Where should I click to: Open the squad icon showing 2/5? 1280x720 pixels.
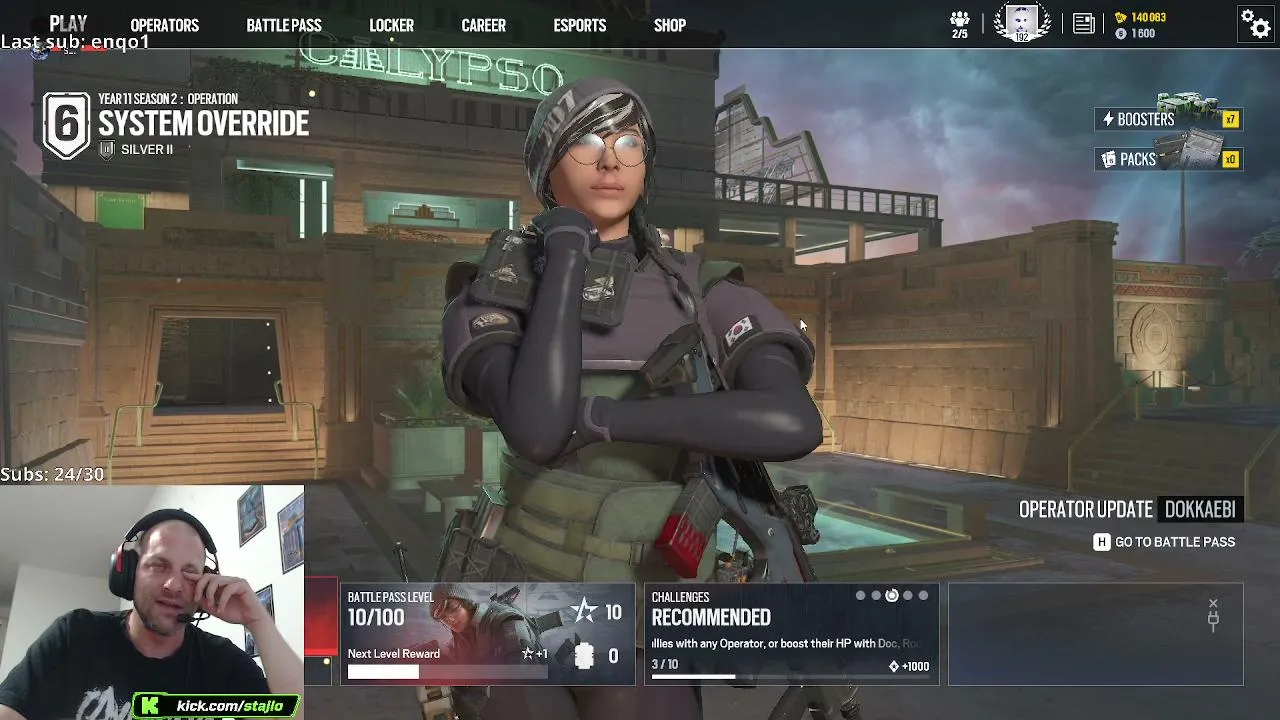point(960,24)
